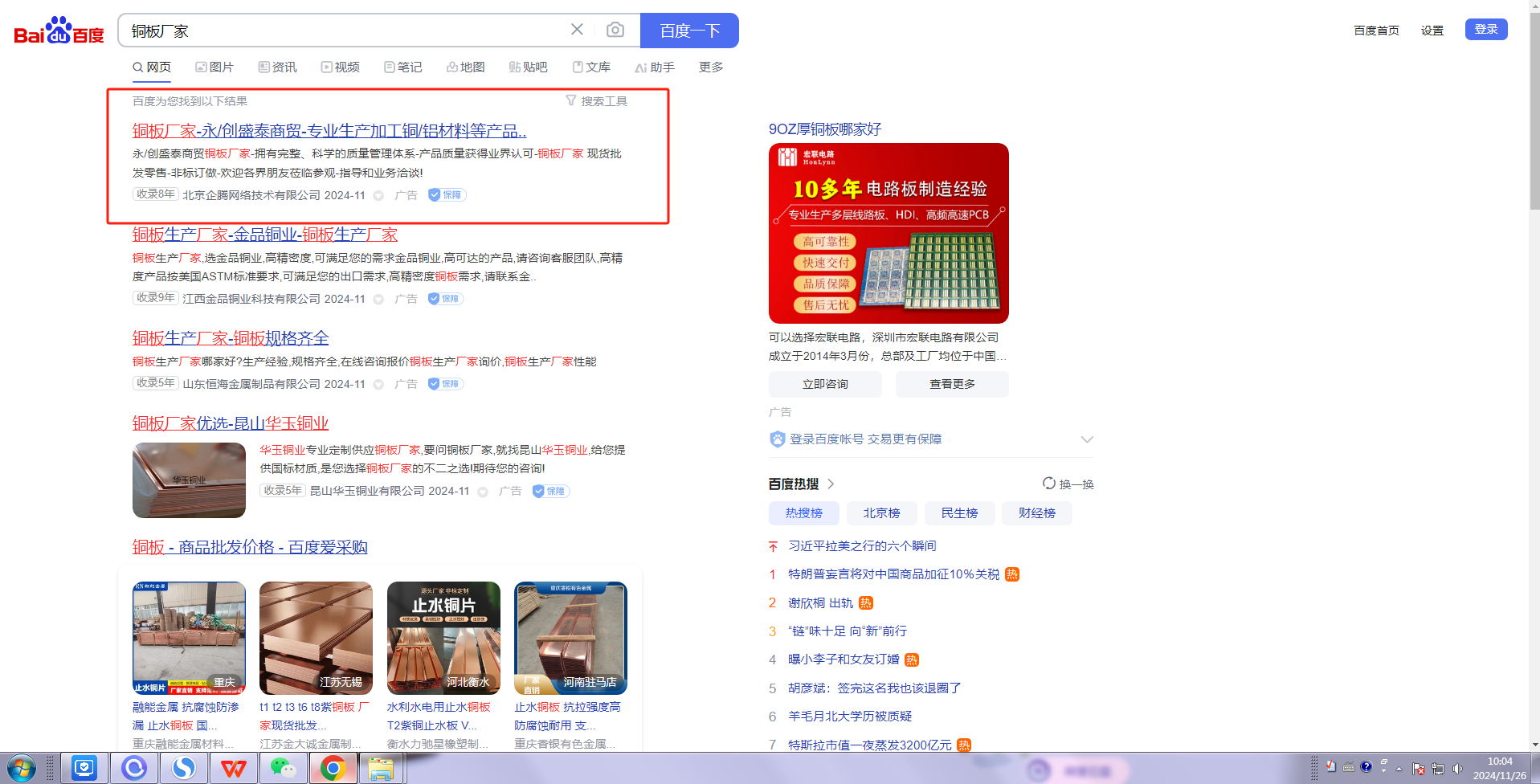Open full 百度热搜 list via arrow
1540x784 pixels.
point(831,484)
